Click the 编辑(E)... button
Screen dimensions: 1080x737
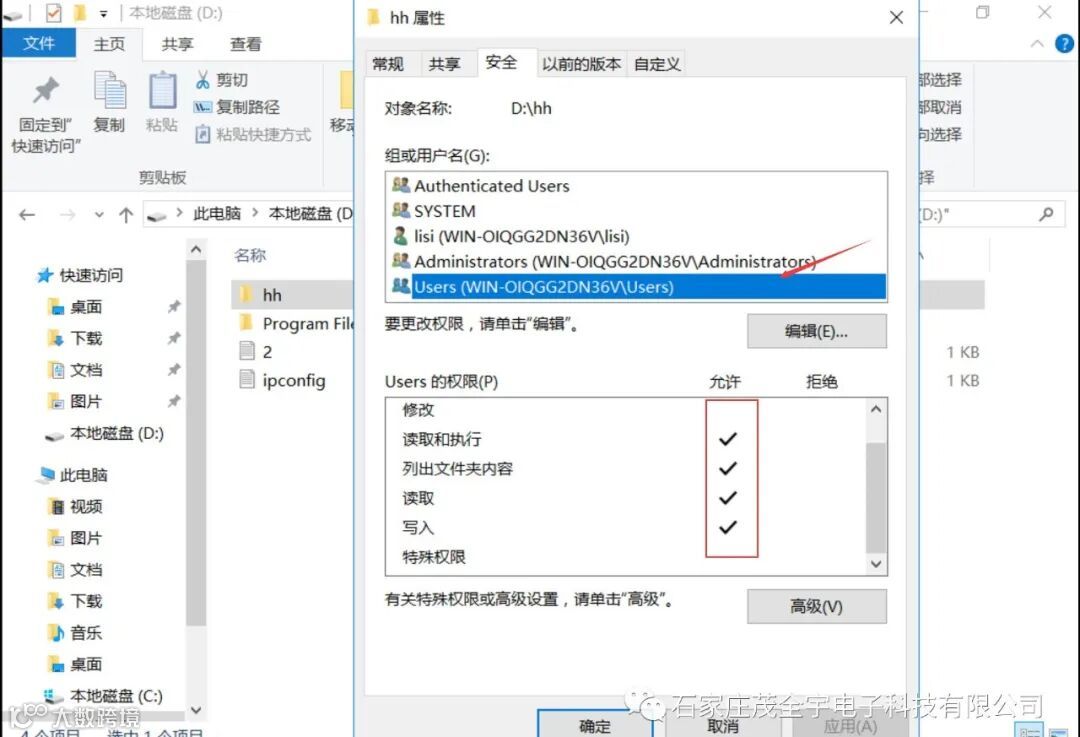tap(817, 331)
